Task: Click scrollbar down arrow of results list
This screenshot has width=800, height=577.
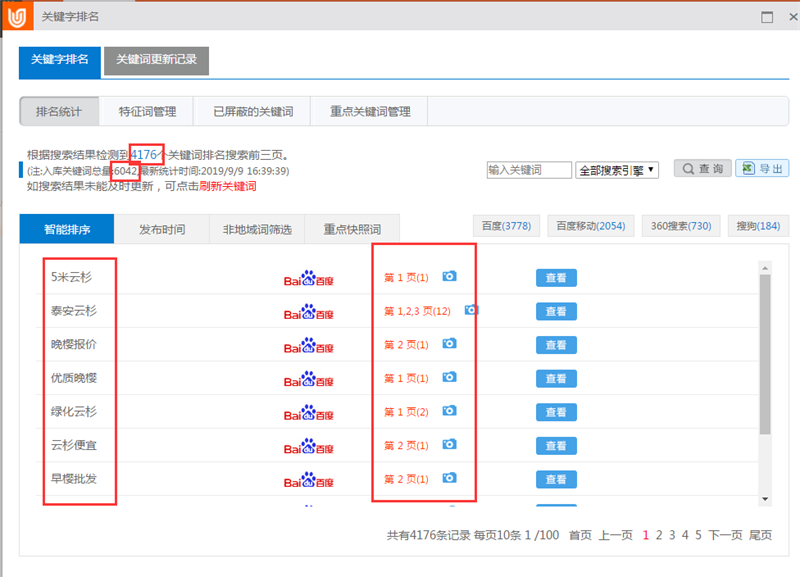Action: 765,499
